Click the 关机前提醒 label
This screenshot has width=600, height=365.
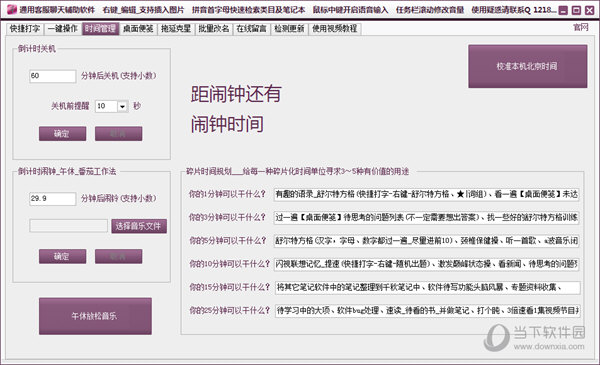pos(70,106)
